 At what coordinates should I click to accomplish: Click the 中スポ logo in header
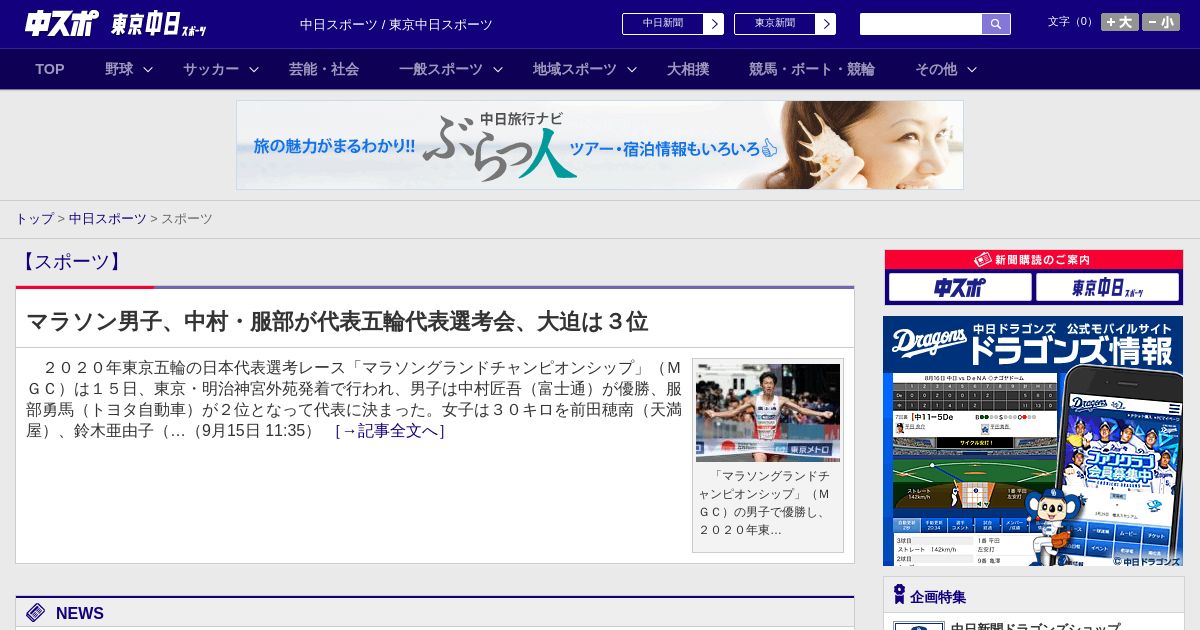click(x=61, y=24)
